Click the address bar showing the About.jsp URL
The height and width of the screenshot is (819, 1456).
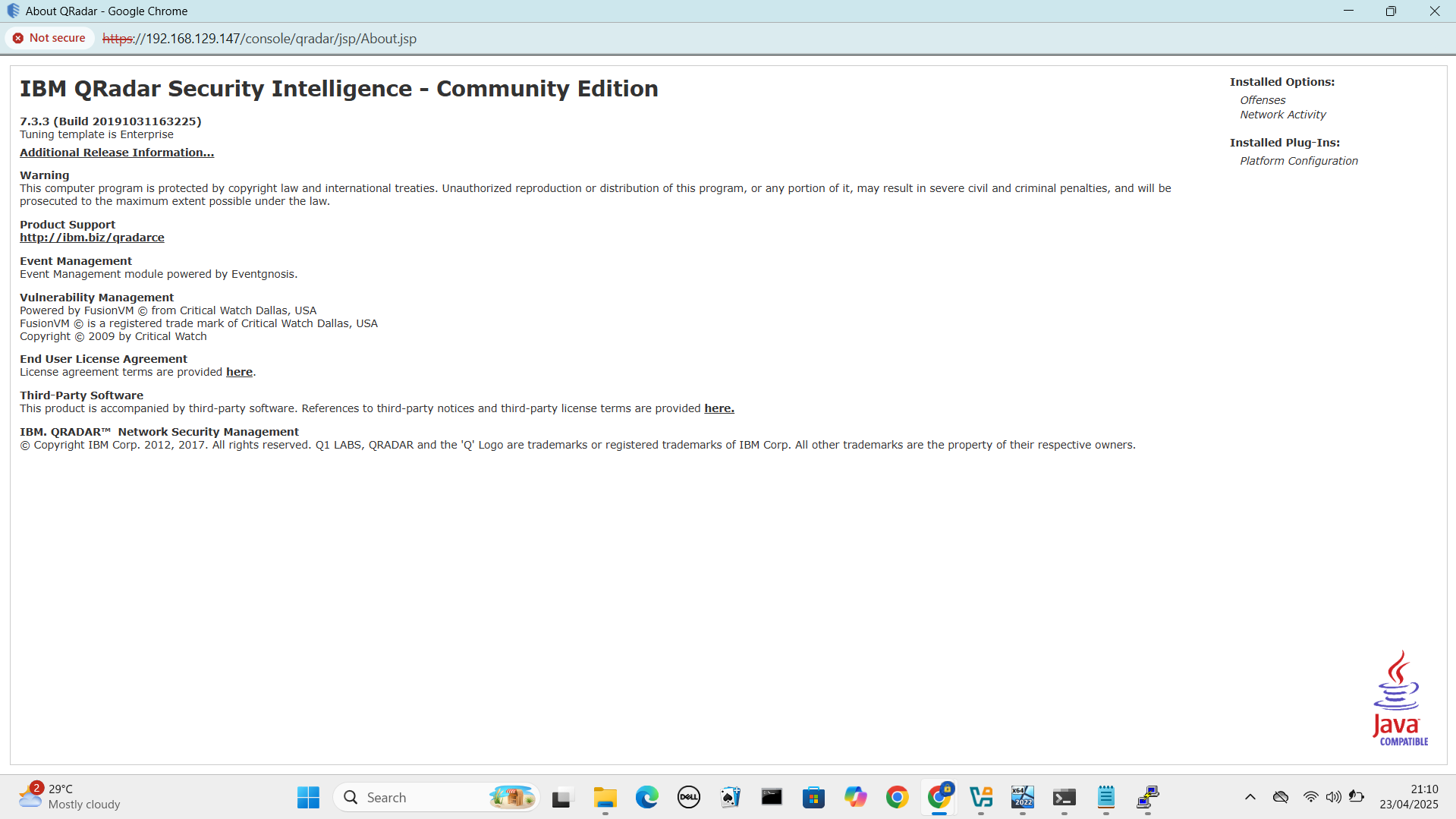[x=259, y=39]
